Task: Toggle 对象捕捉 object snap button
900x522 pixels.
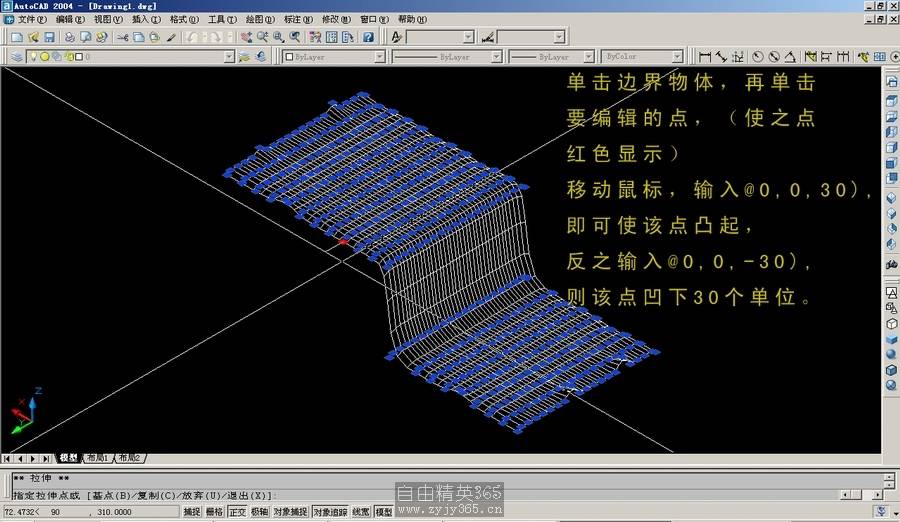Action: pyautogui.click(x=289, y=512)
